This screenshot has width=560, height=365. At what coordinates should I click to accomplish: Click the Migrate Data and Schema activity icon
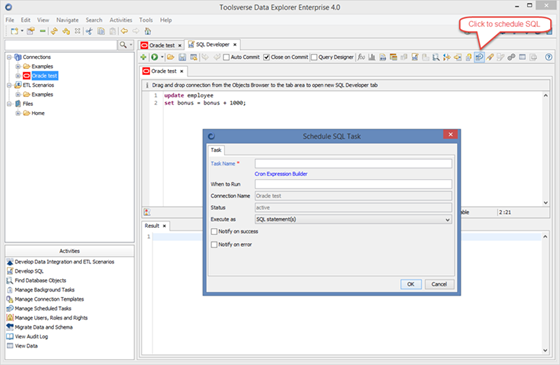pos(10,327)
